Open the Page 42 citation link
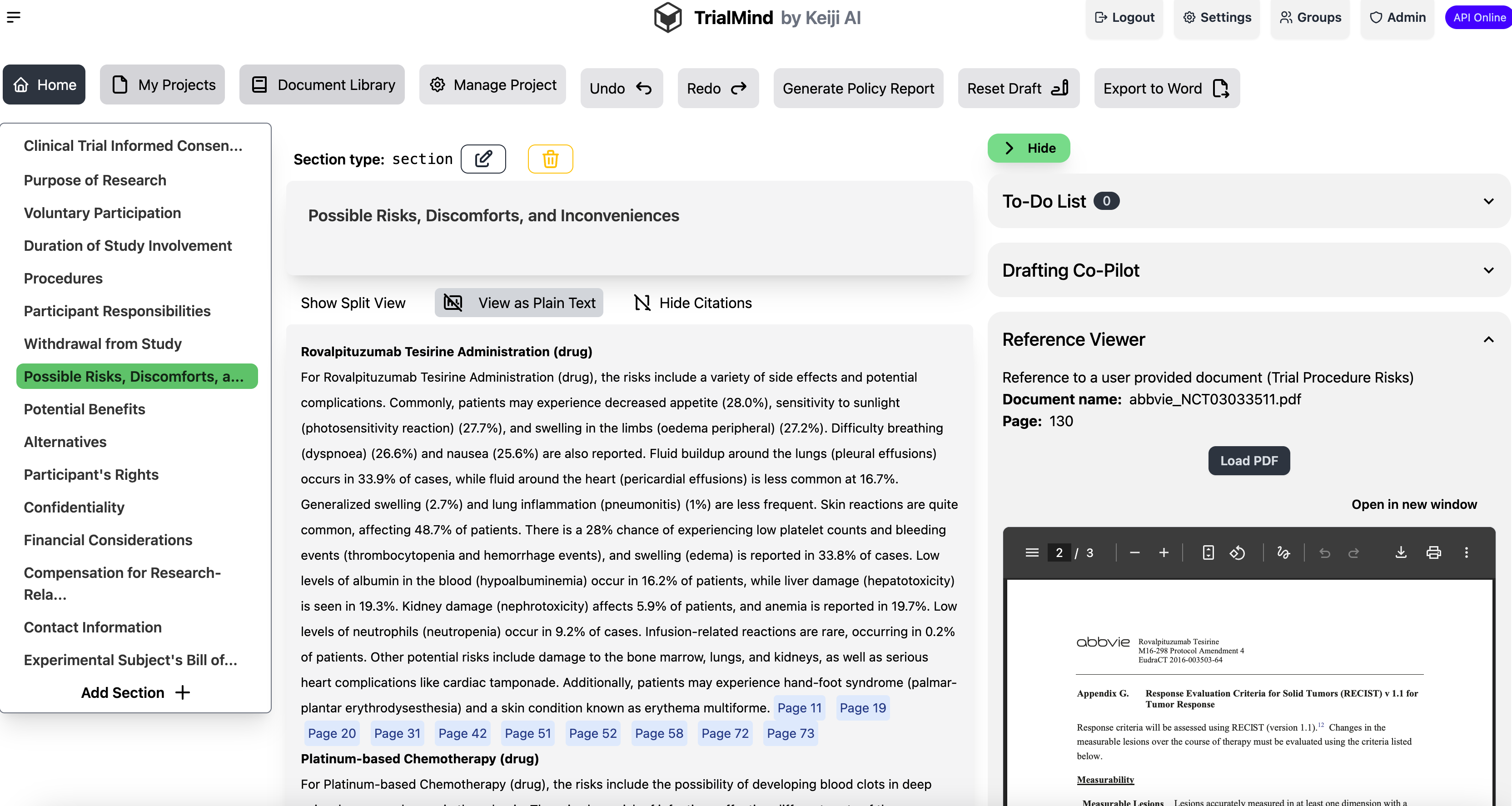 (462, 733)
